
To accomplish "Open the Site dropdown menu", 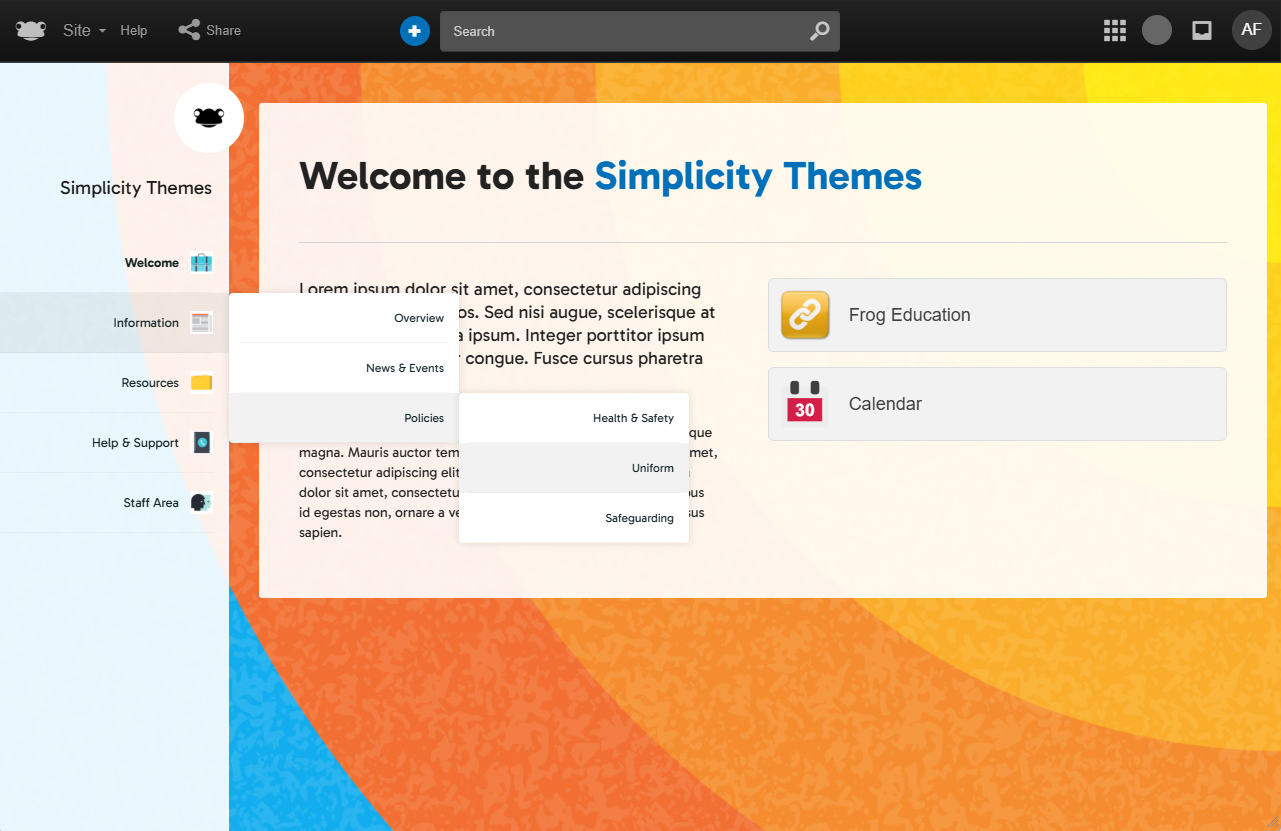I will click(x=84, y=31).
